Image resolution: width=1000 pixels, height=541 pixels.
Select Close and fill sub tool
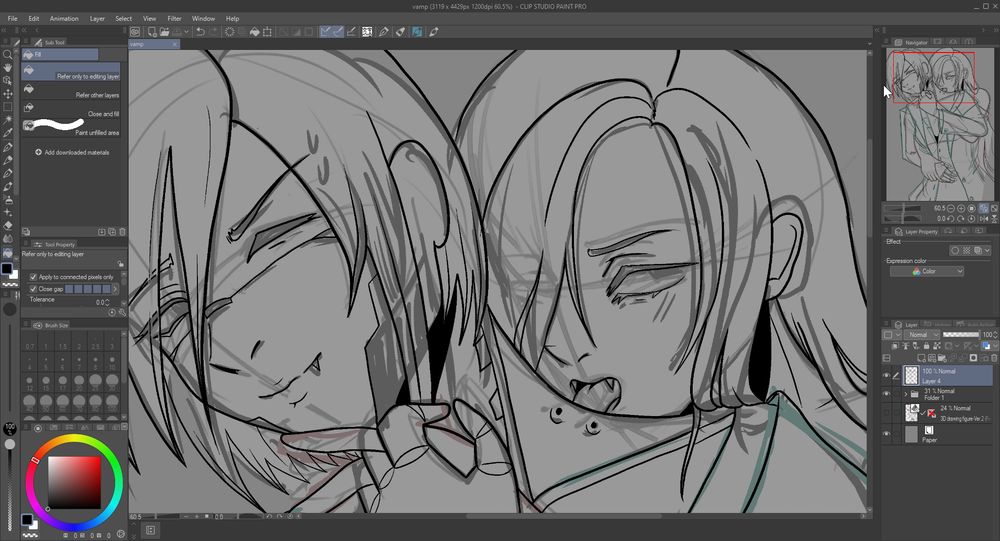(x=71, y=109)
